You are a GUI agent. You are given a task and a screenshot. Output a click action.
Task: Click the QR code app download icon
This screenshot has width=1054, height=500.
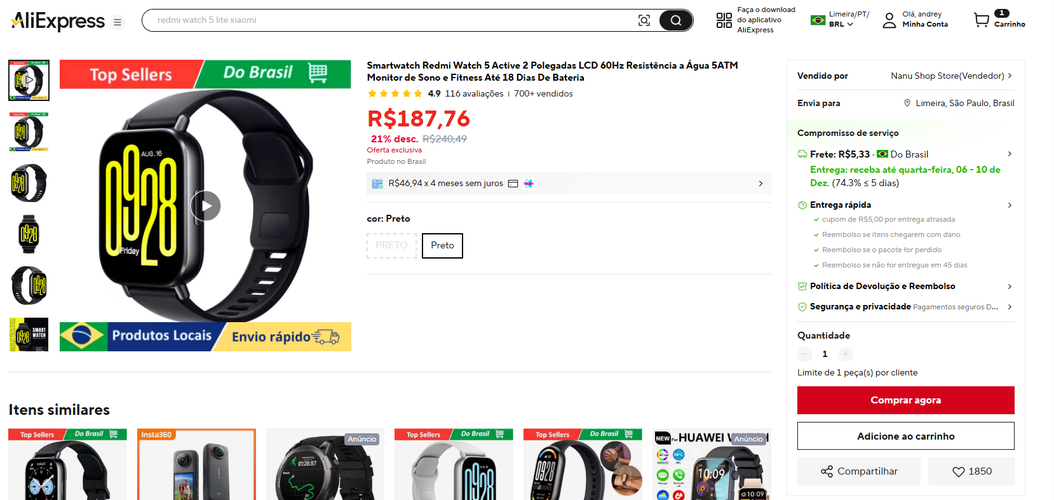(724, 20)
